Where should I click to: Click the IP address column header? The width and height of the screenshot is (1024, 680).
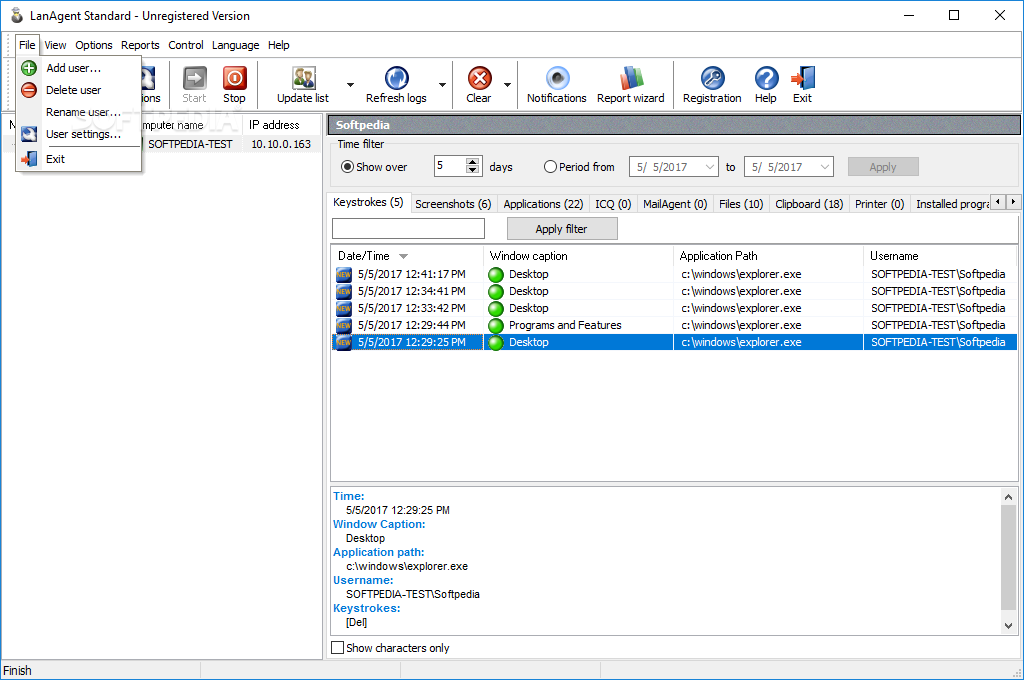pos(281,125)
